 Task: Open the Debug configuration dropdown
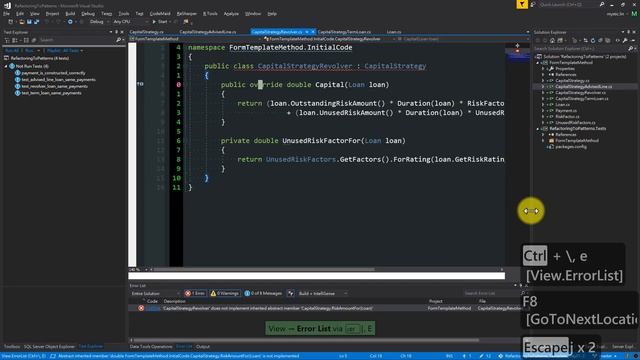click(99, 22)
